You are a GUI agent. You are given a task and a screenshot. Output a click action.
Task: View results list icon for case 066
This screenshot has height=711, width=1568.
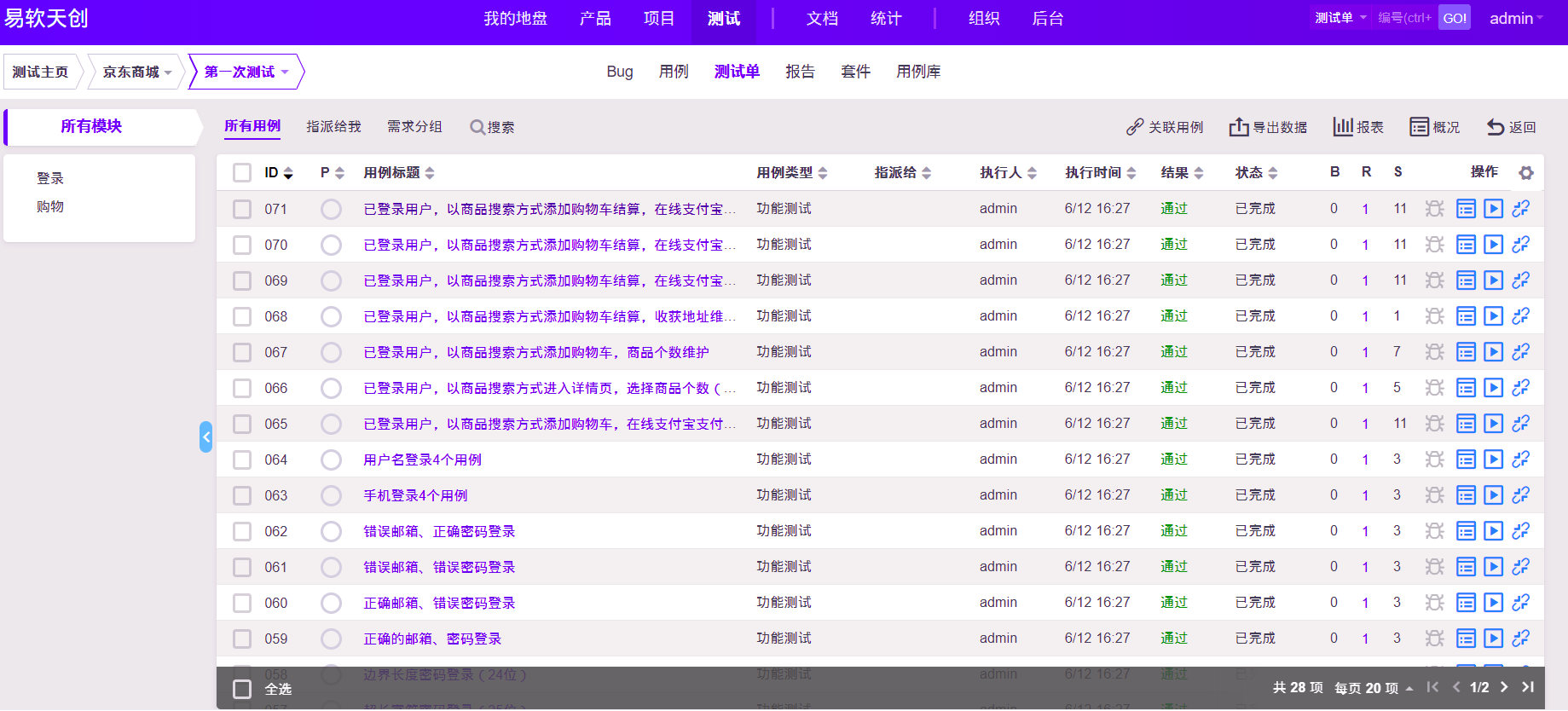tap(1466, 388)
